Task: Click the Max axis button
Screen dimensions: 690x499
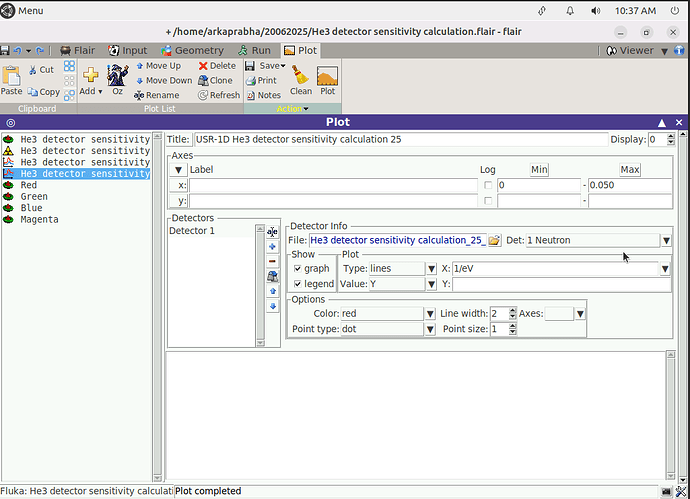Action: [x=630, y=170]
